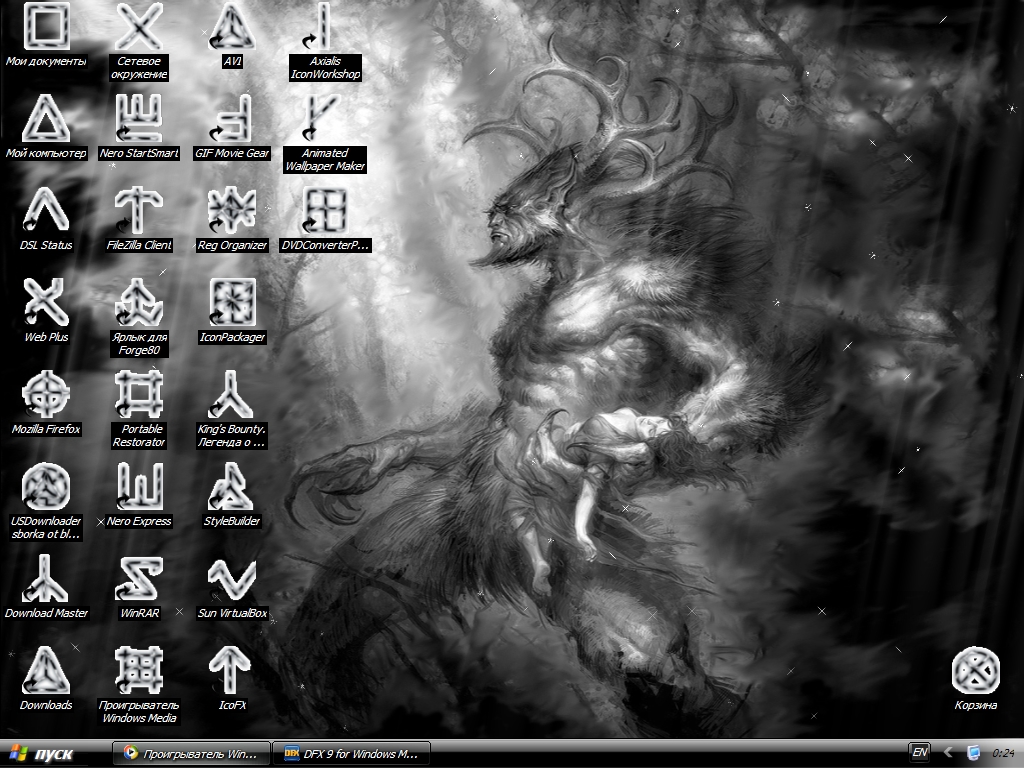Click the Sun VirtualBox shortcut
This screenshot has width=1024, height=768.
click(232, 579)
